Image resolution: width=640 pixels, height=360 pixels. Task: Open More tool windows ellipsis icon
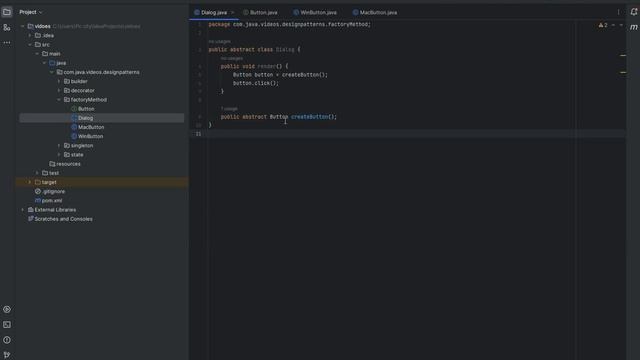[7, 42]
